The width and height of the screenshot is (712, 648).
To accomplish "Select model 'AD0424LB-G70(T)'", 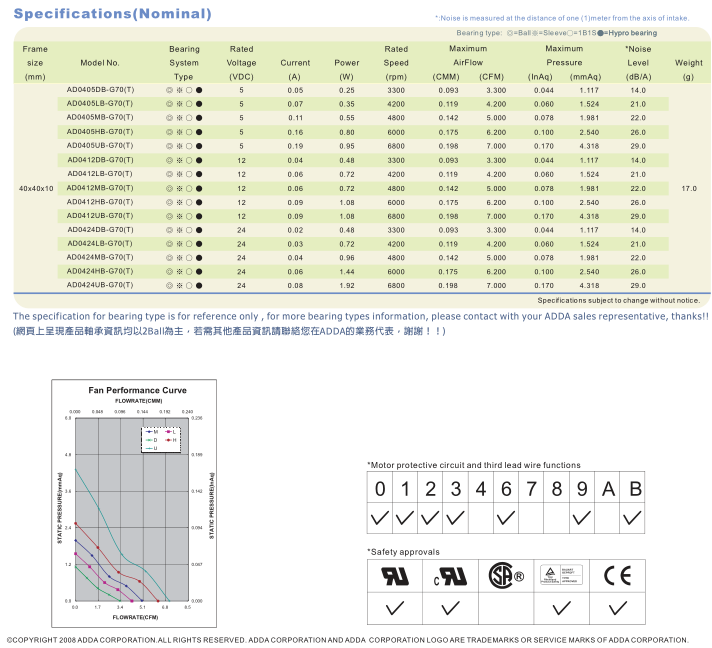I will tap(100, 243).
